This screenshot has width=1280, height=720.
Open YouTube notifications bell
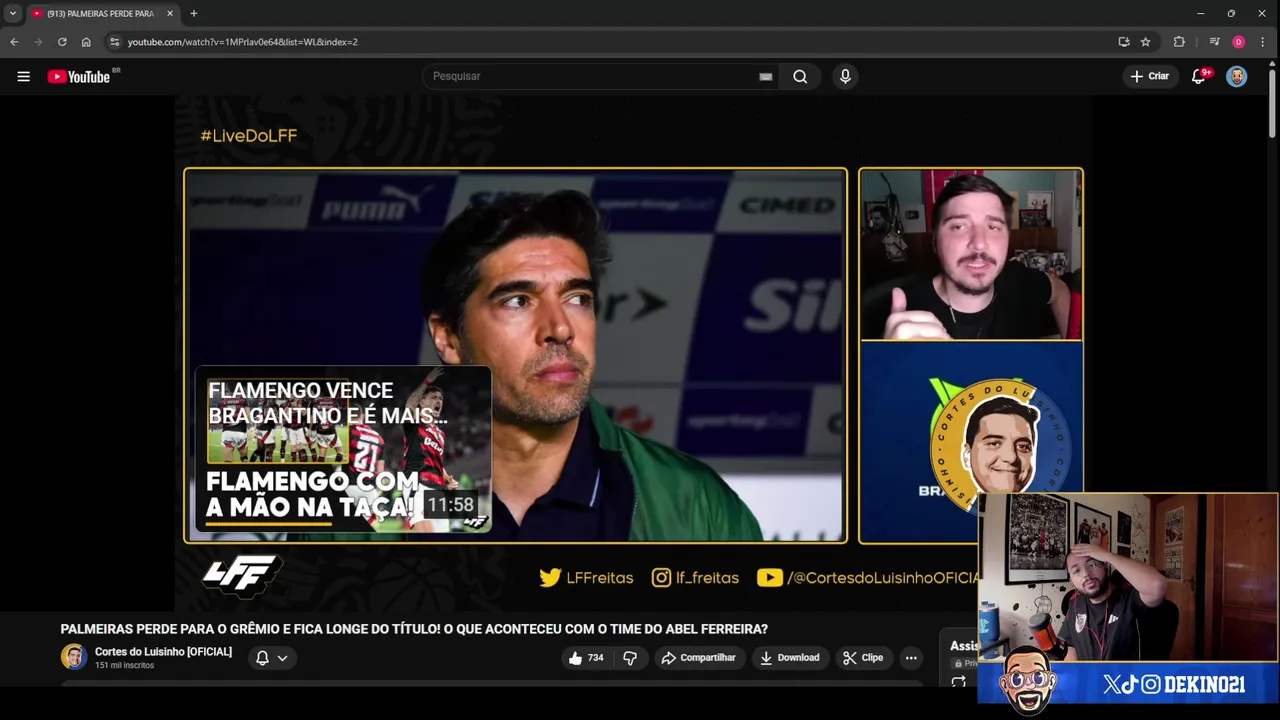1199,76
